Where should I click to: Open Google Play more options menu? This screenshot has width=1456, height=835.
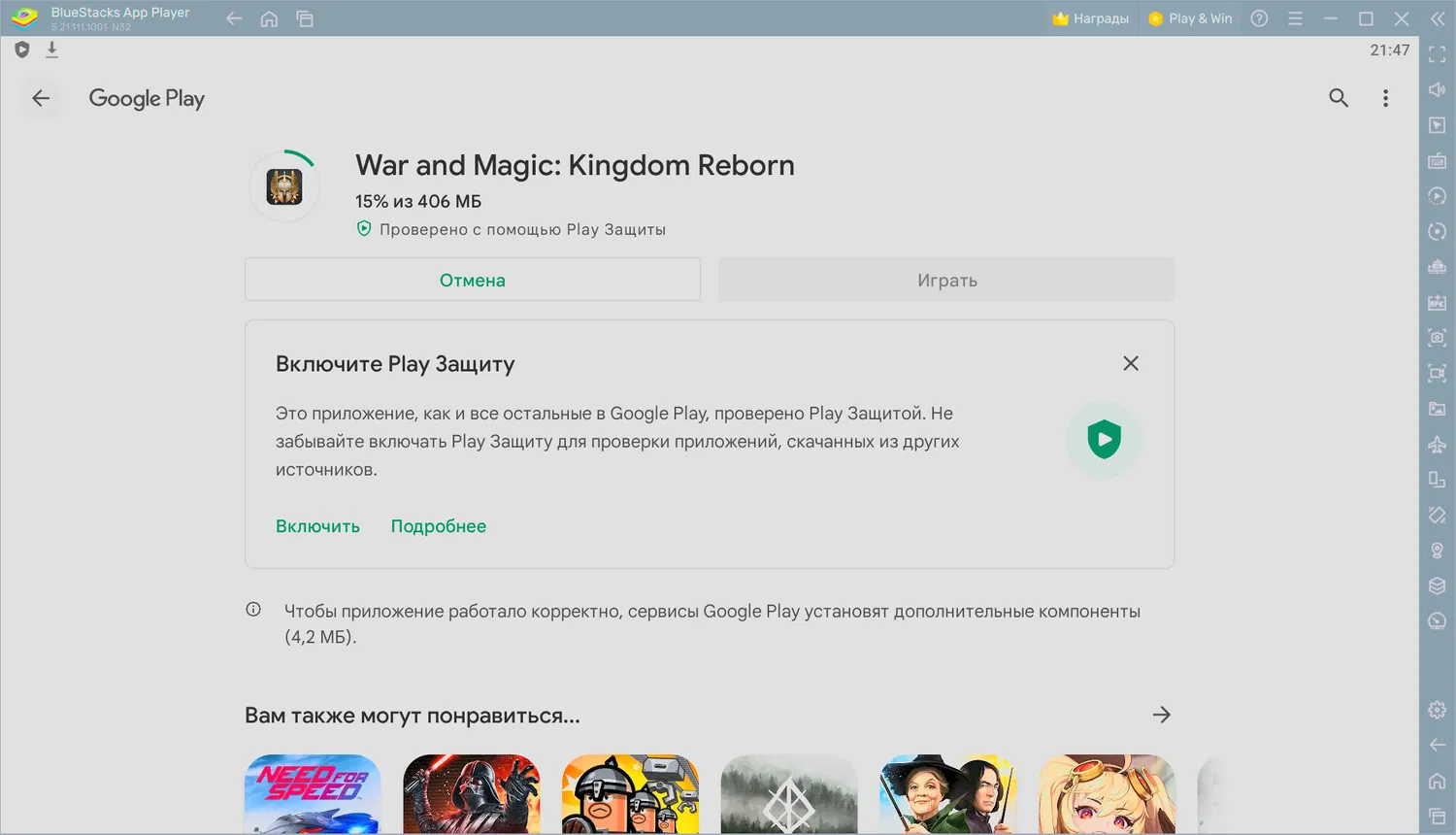[1385, 98]
